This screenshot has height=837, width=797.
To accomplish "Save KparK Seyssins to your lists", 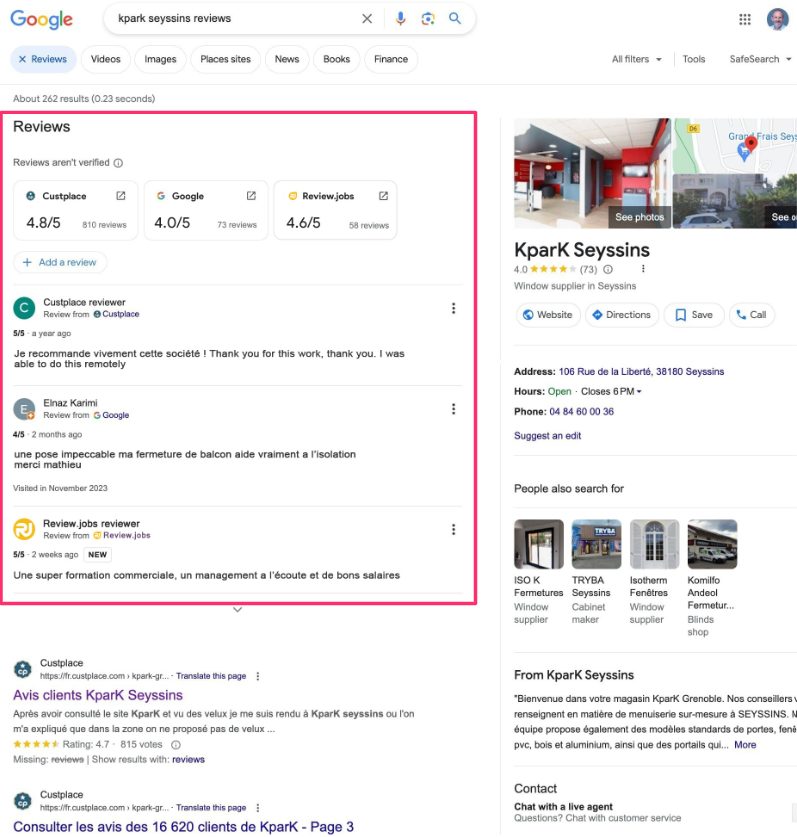I will 693,315.
